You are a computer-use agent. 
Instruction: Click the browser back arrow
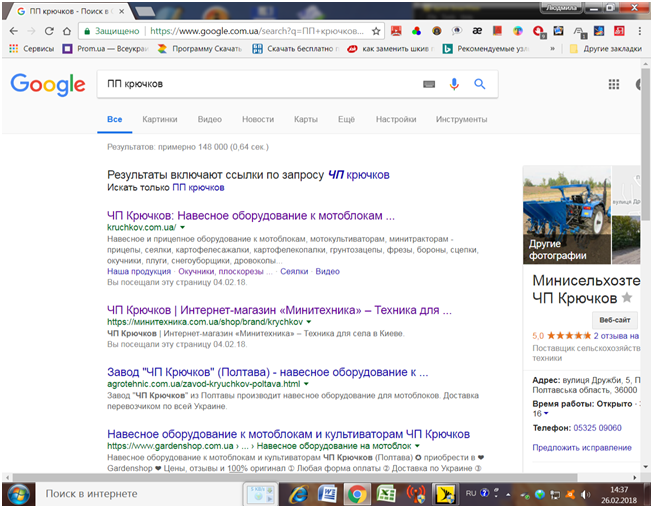coord(13,31)
